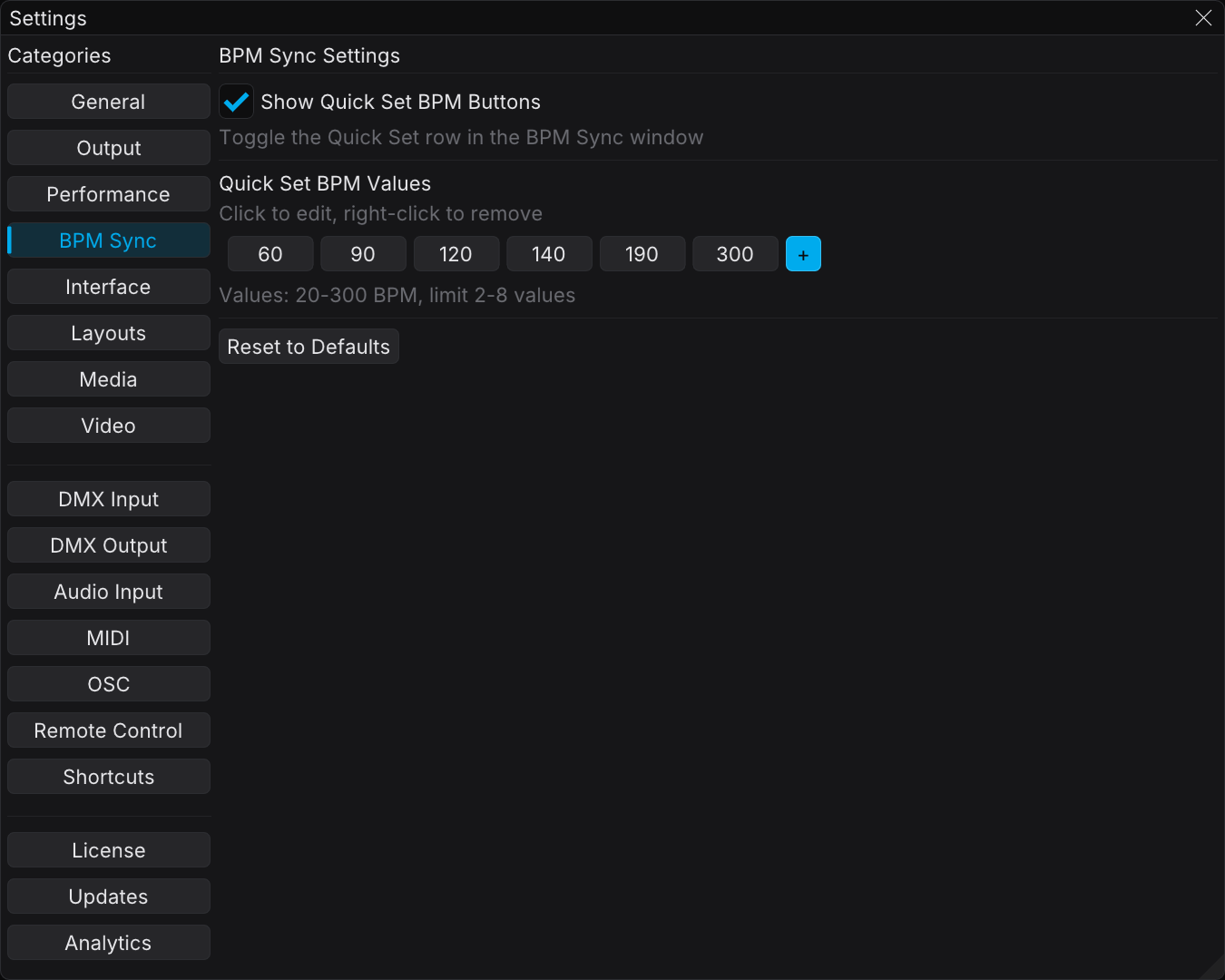Click the 'Quick Set BPM Values' heading
This screenshot has height=980, width=1225.
[x=325, y=183]
